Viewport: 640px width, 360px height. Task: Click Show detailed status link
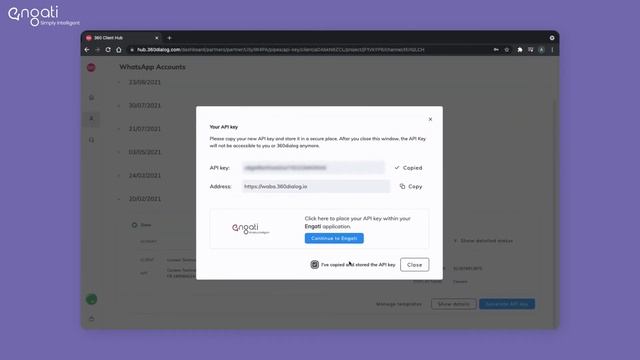(483, 241)
